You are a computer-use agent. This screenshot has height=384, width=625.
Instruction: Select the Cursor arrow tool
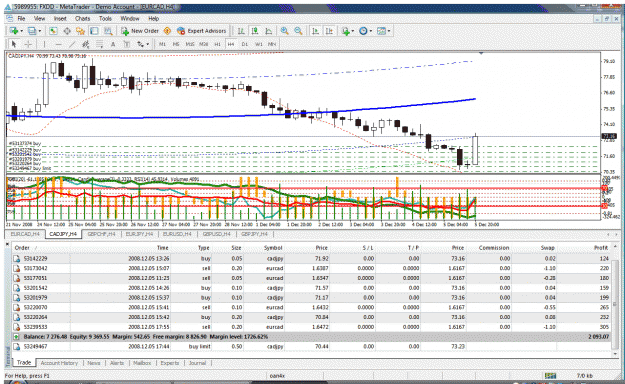point(14,44)
